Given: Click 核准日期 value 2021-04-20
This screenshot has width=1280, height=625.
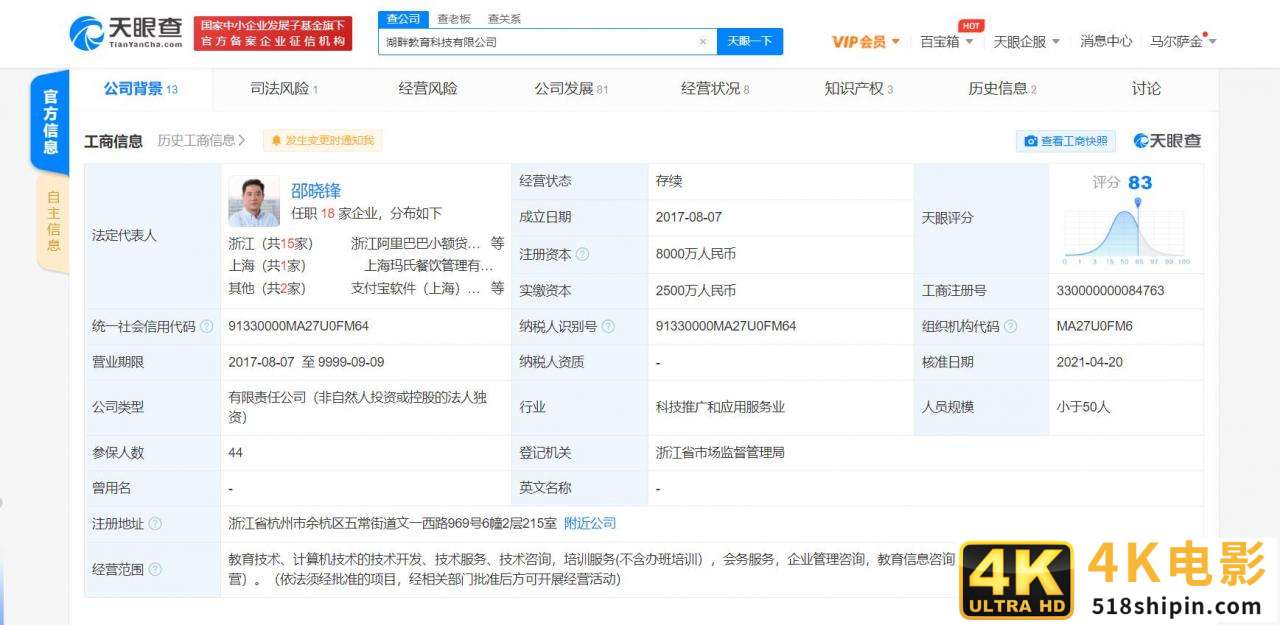Looking at the screenshot, I should pyautogui.click(x=1091, y=362).
